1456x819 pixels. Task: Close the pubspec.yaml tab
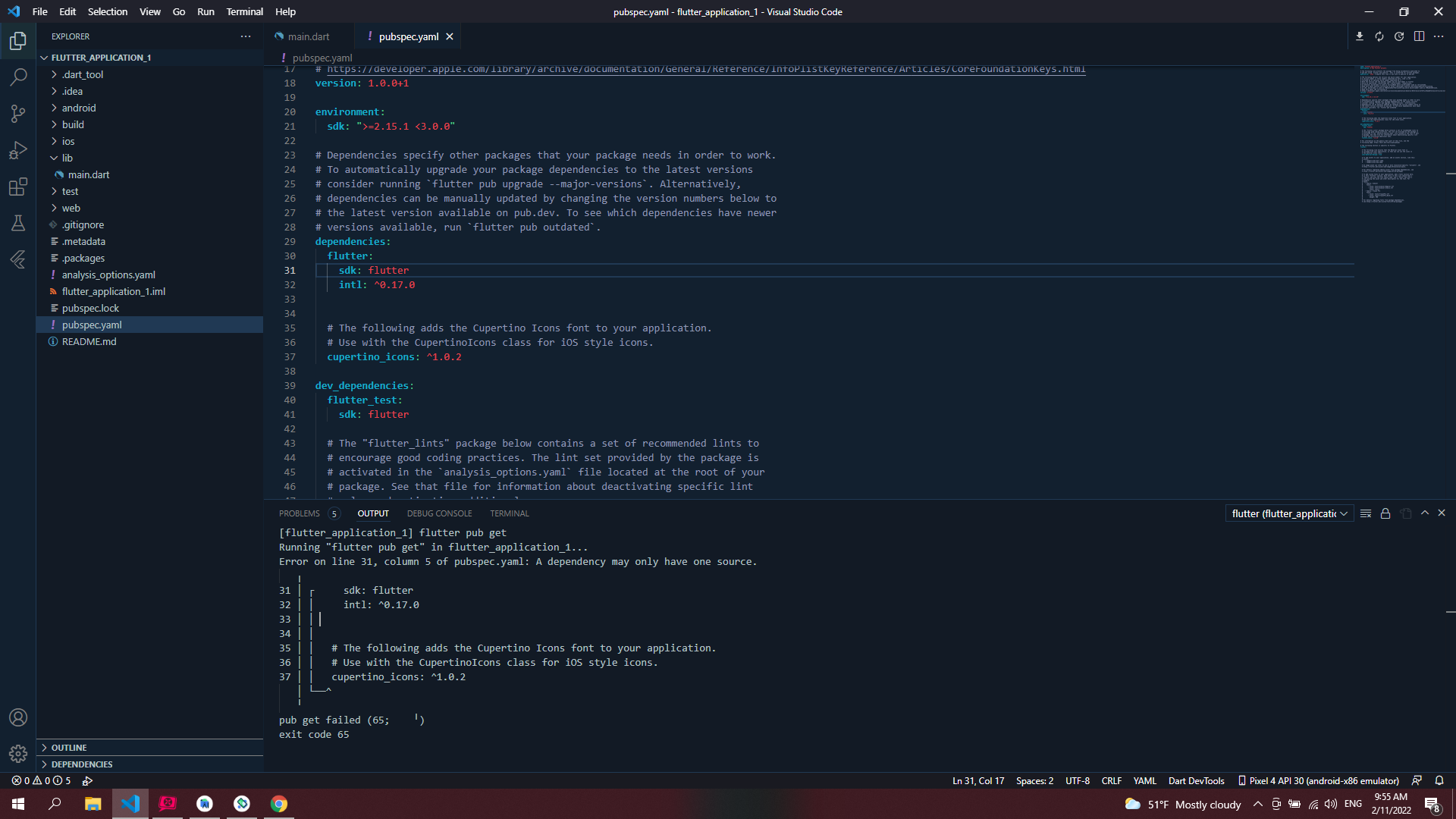tap(450, 36)
